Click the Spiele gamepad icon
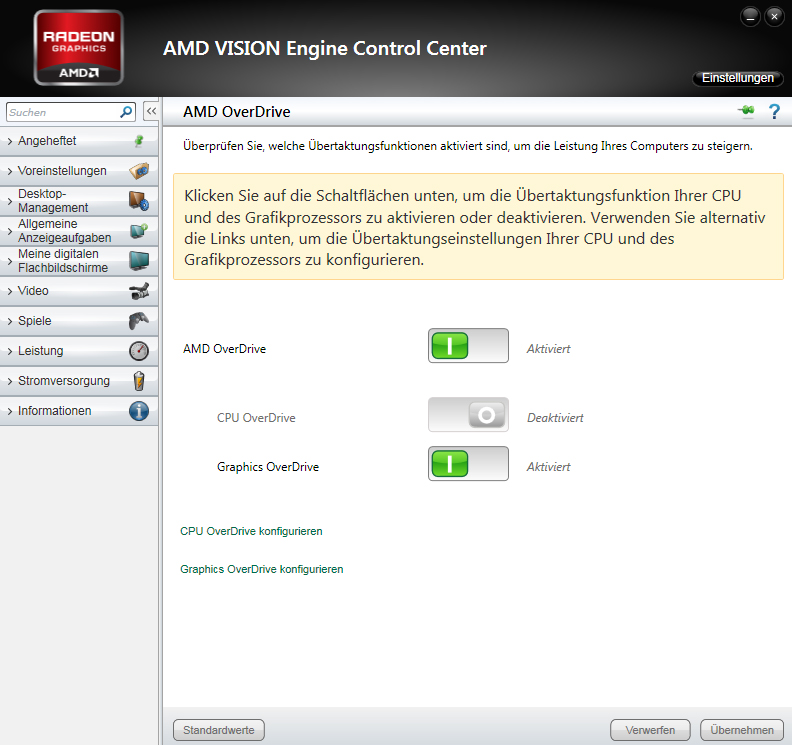 [139, 321]
